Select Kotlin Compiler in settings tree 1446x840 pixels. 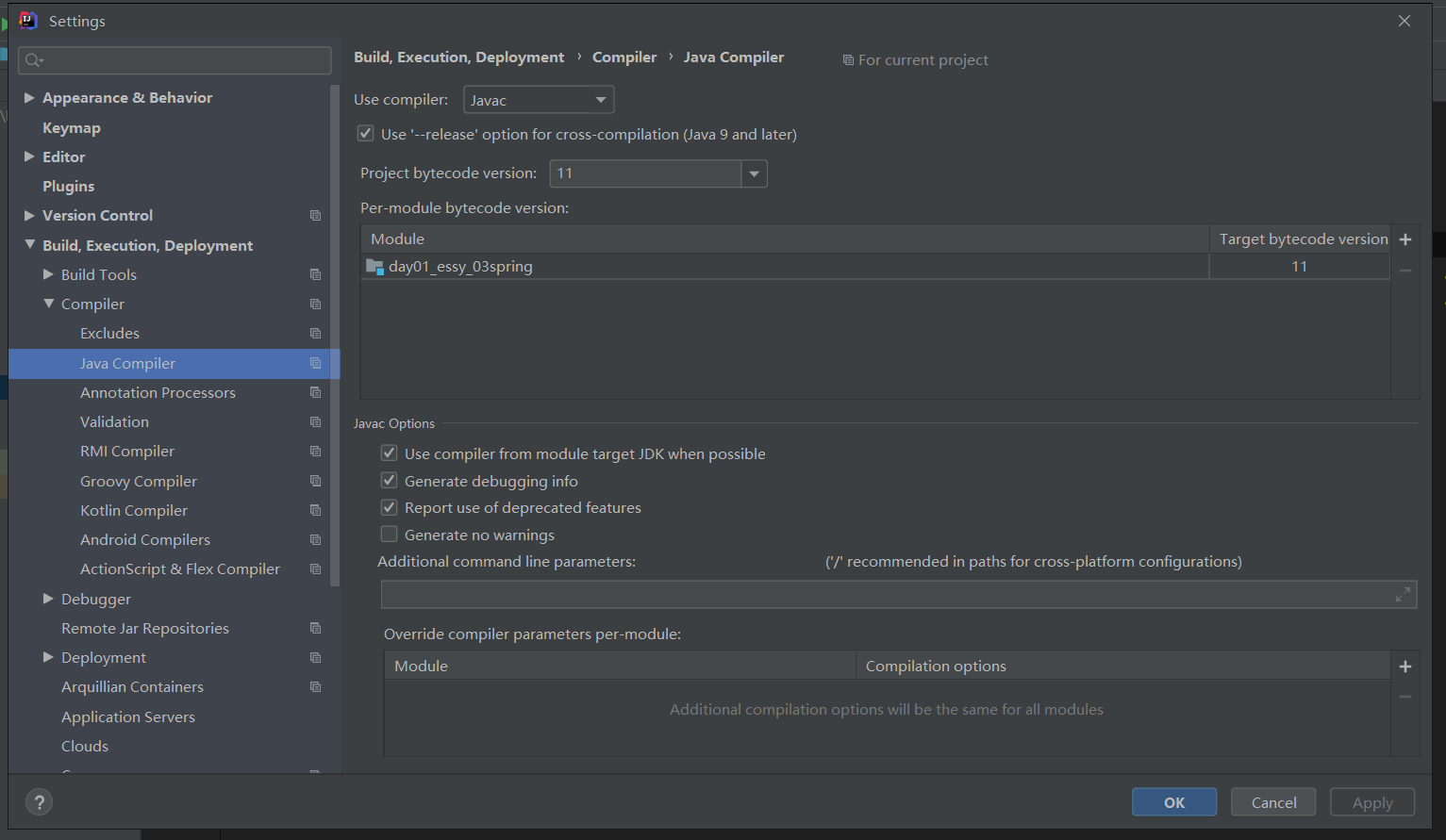coord(134,510)
